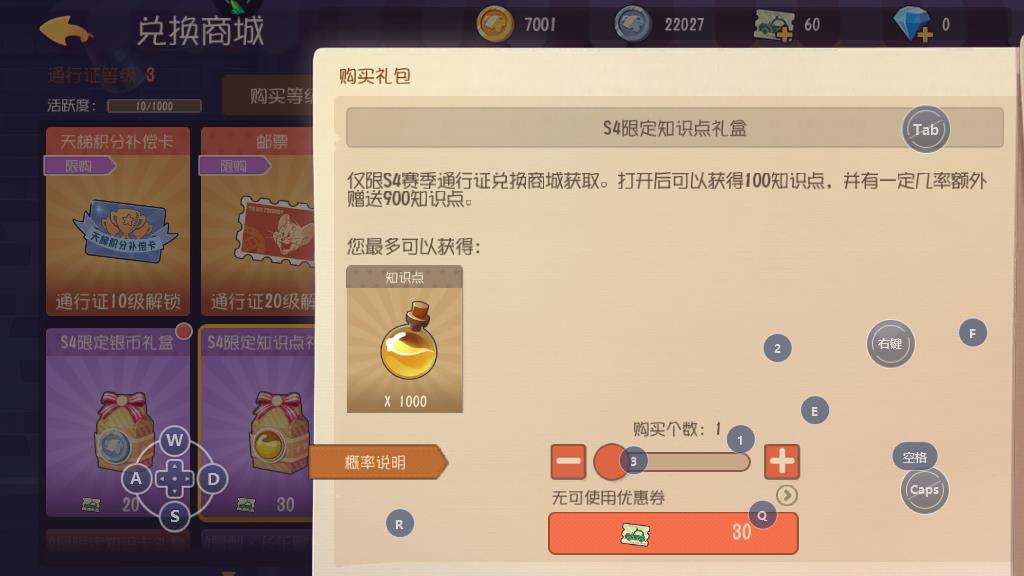Increase purchase quantity with plus button
Image resolution: width=1024 pixels, height=576 pixels.
pos(781,462)
